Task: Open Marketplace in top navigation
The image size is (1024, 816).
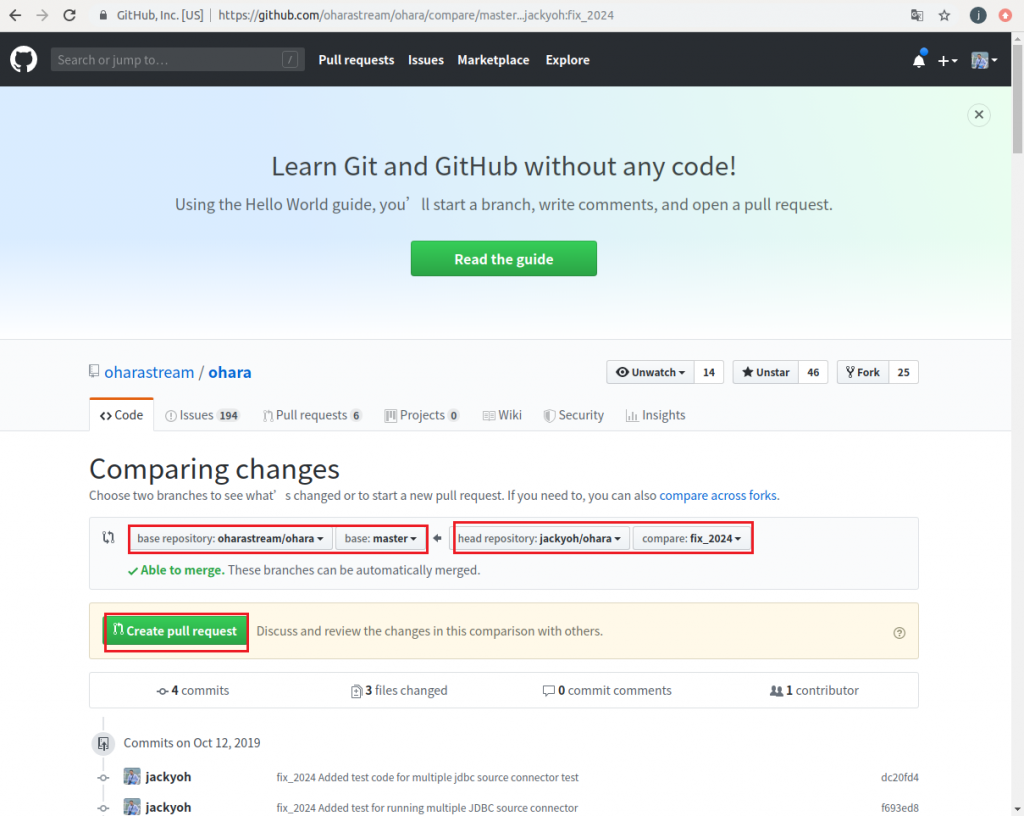Action: coord(493,59)
